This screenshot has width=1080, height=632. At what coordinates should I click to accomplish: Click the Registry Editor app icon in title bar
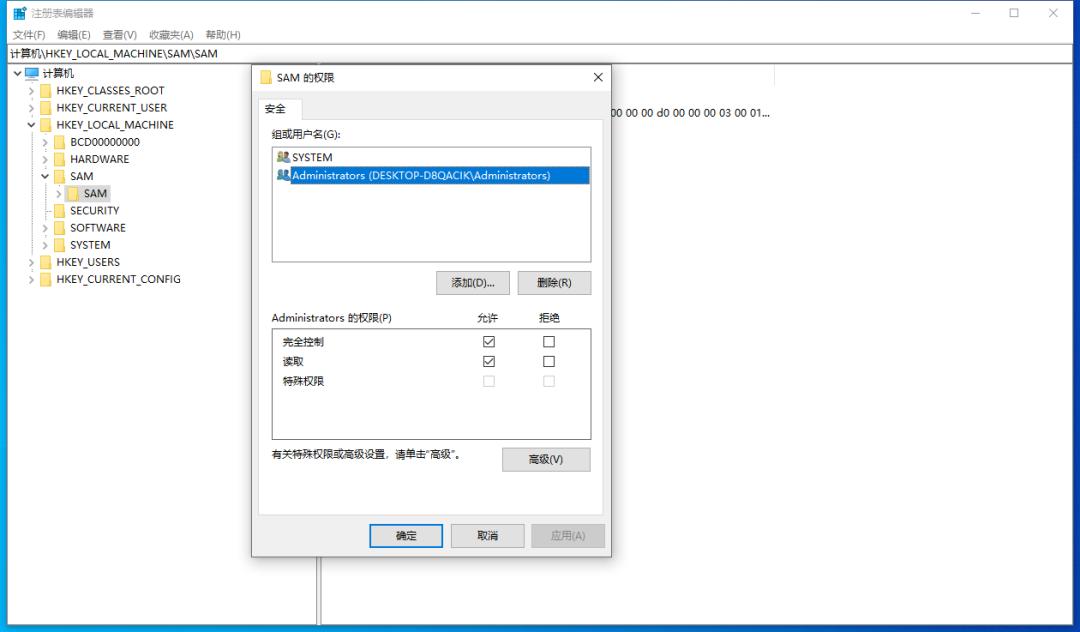pyautogui.click(x=19, y=13)
